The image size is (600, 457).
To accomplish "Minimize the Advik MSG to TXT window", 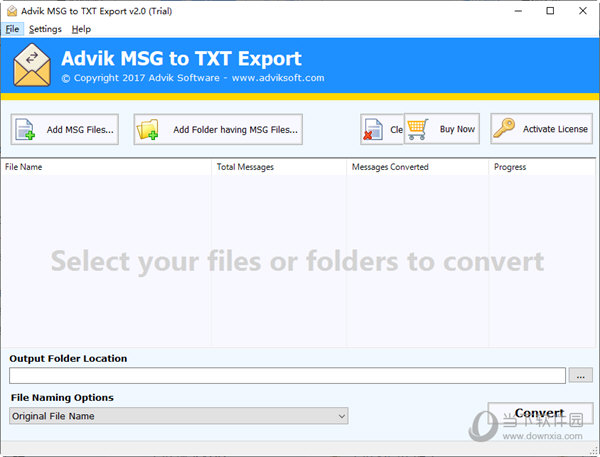I will click(518, 11).
